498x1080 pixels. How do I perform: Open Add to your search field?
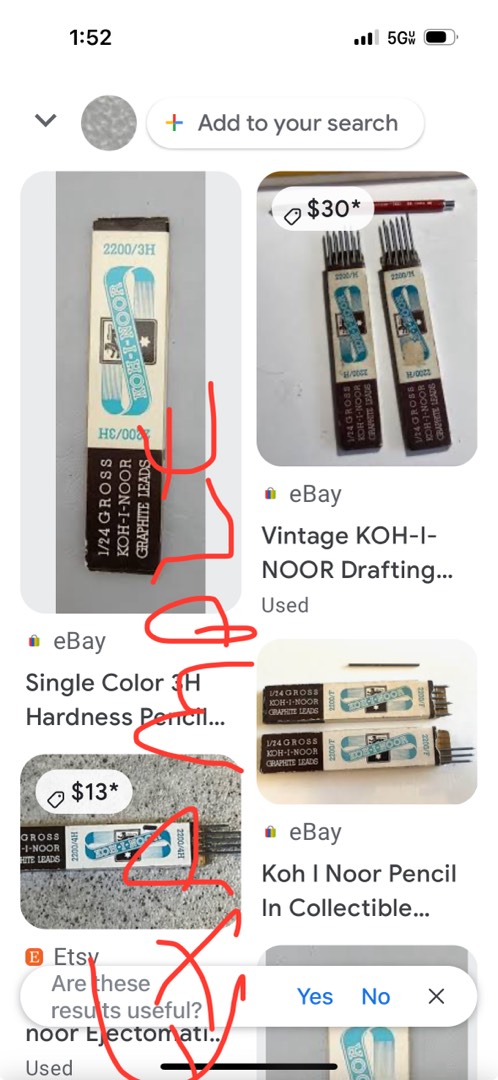click(x=284, y=123)
